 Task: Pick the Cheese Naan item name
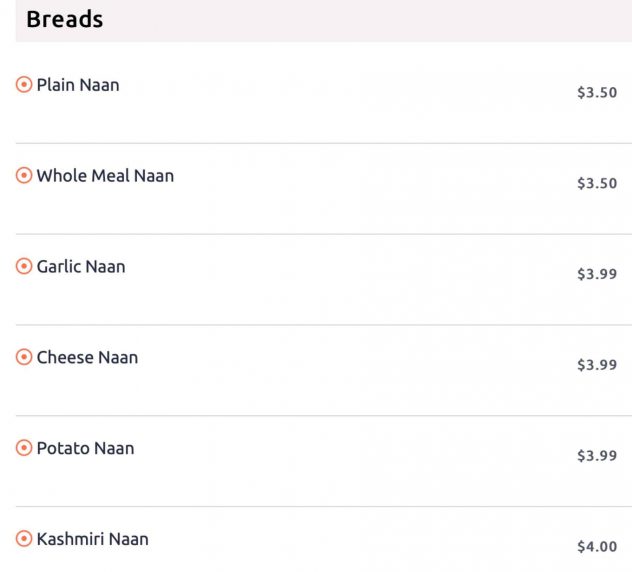(87, 358)
